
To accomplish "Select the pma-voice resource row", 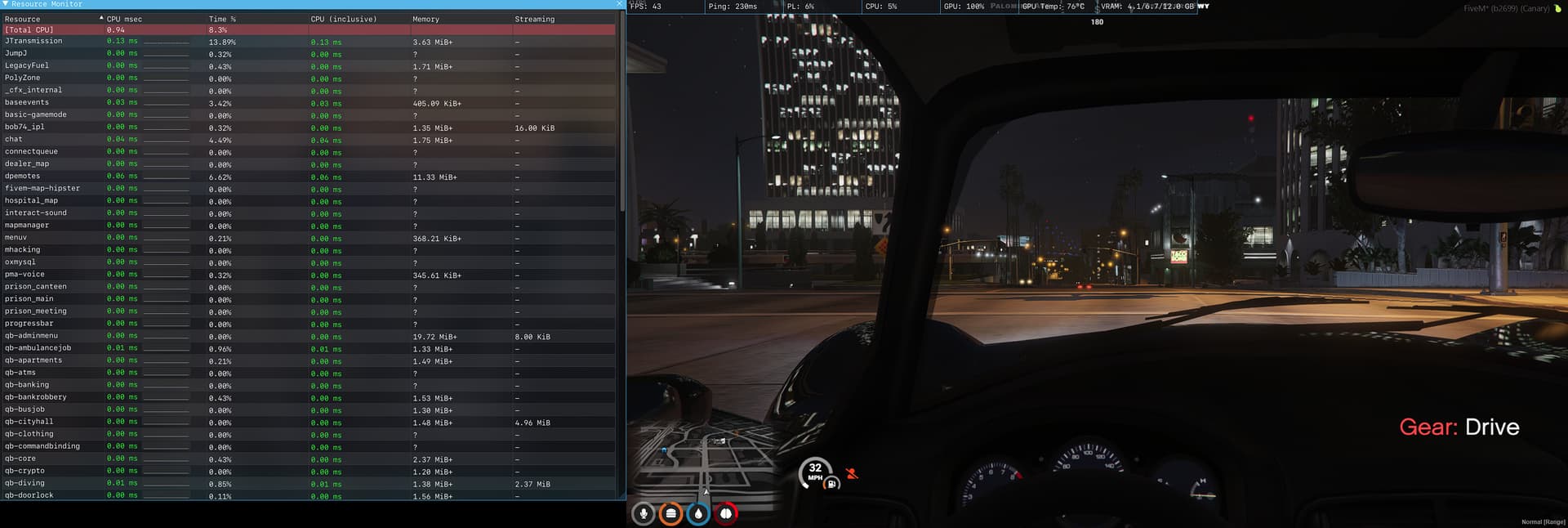I will coord(309,275).
